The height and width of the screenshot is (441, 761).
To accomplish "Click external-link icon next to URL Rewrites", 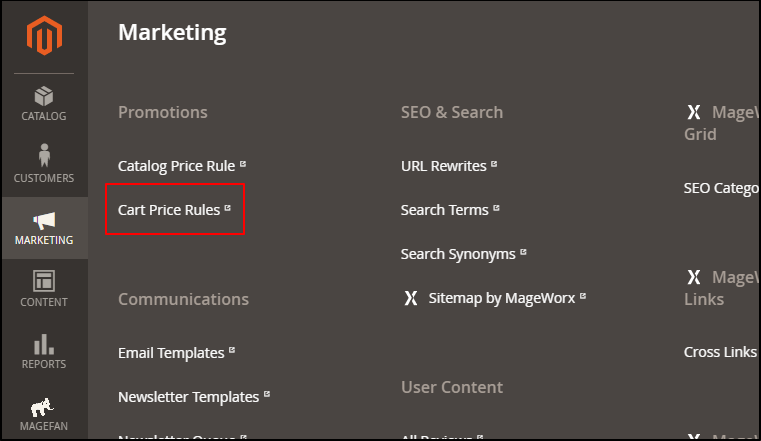I will coord(494,164).
